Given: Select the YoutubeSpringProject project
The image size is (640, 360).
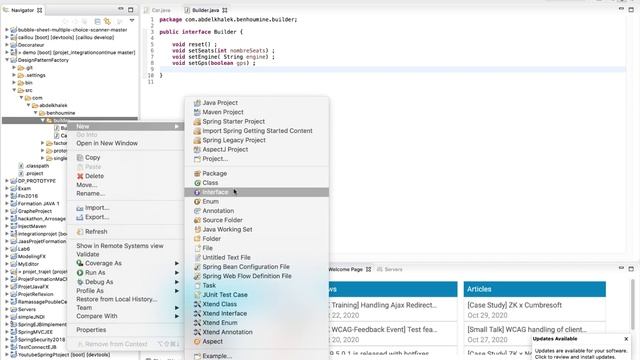Looking at the screenshot, I should pos(64,355).
